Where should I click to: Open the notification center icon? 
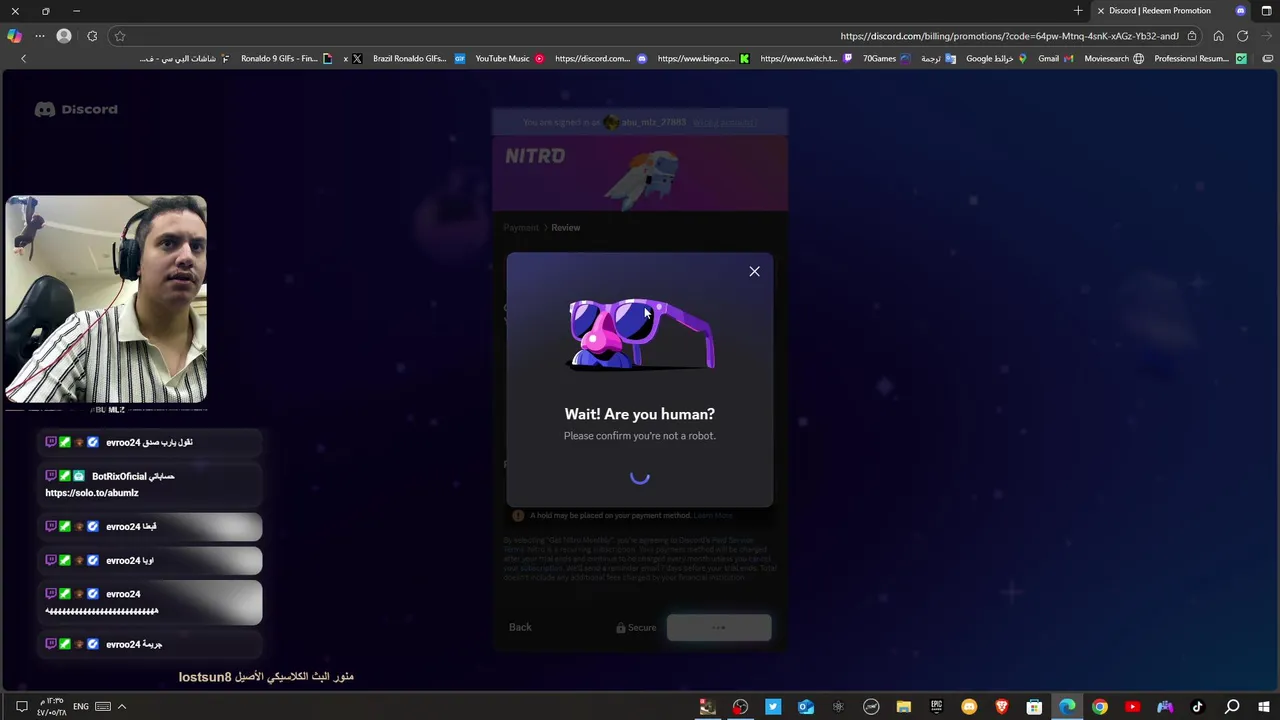point(21,707)
